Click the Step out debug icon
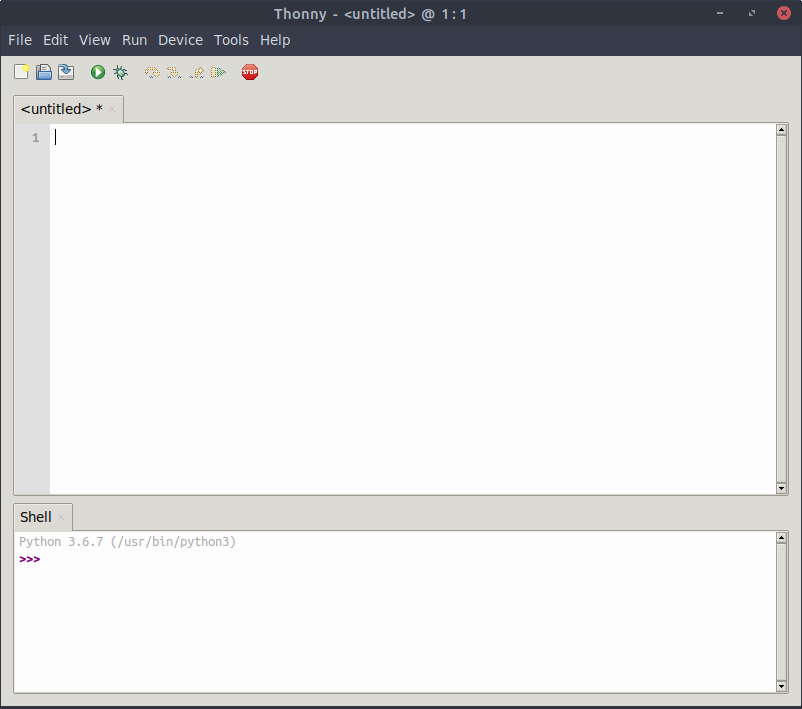This screenshot has width=802, height=709. [196, 72]
